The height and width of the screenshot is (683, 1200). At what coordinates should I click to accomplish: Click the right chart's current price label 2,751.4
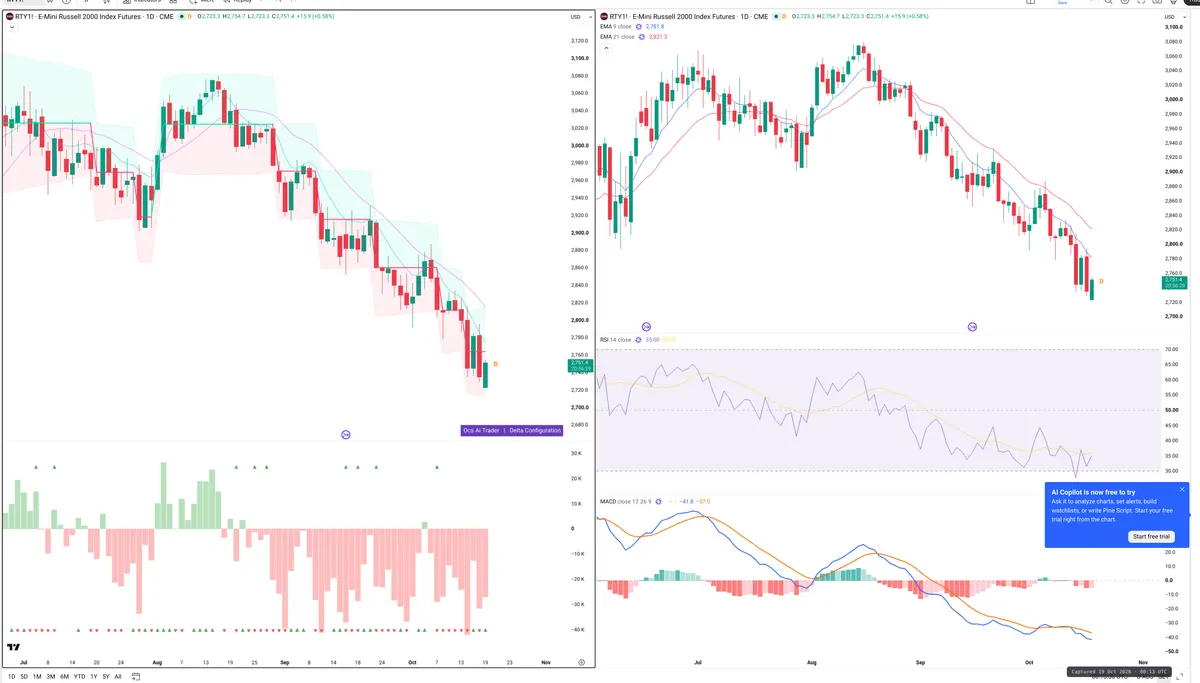[1174, 281]
